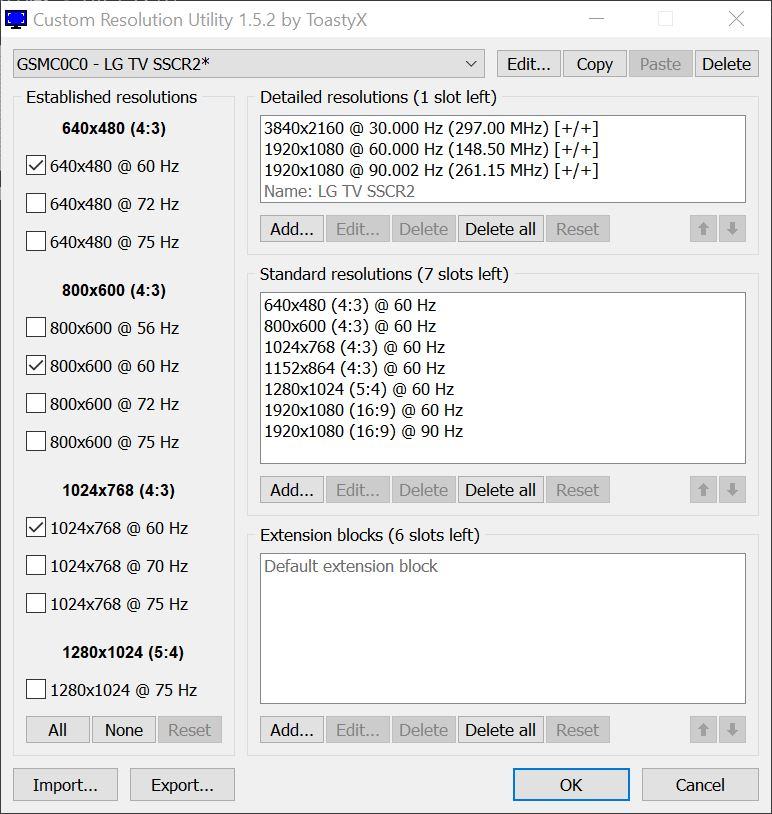Click None for established resolutions
The width and height of the screenshot is (772, 814).
click(x=124, y=730)
